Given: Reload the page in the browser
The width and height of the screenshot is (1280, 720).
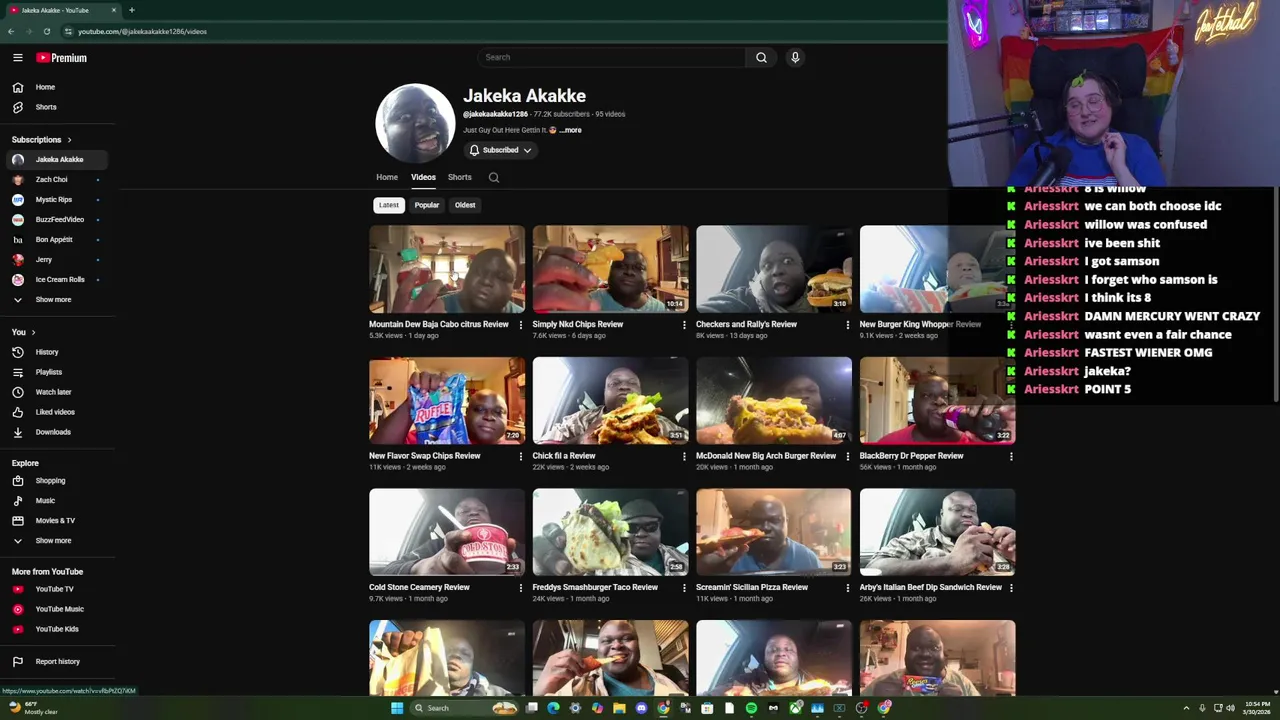Looking at the screenshot, I should coord(46,31).
